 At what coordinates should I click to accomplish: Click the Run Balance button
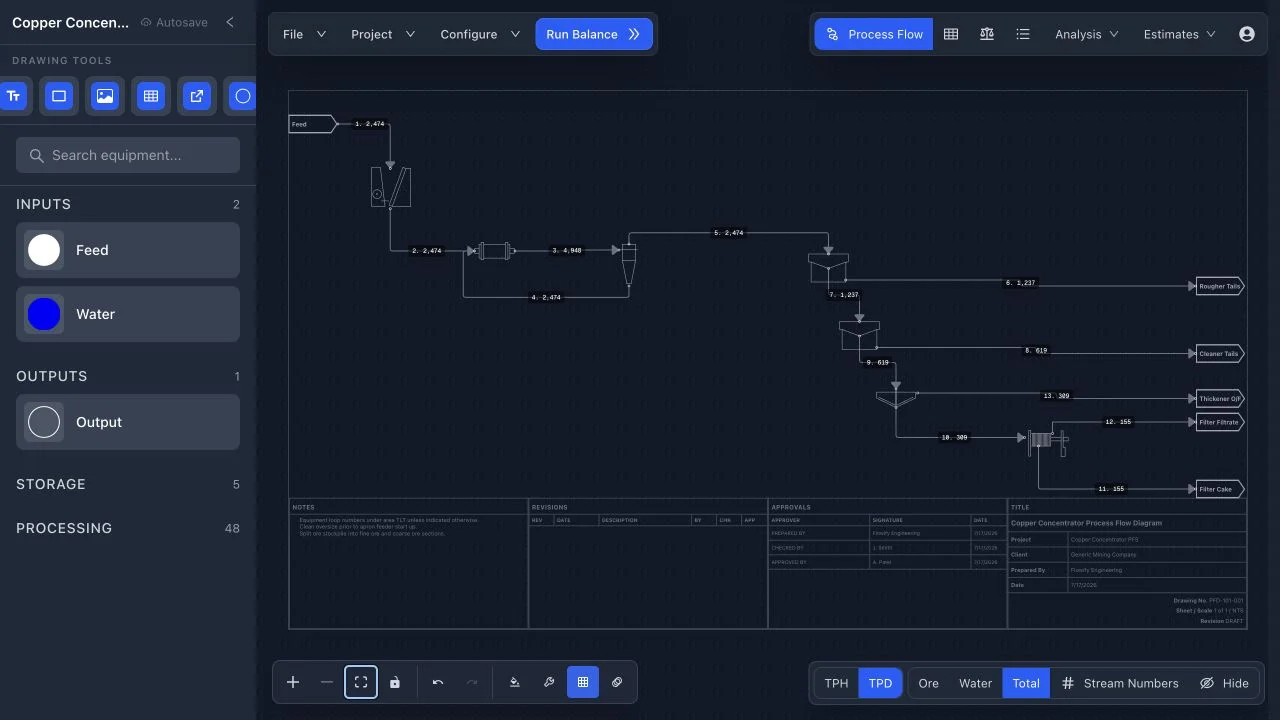(x=594, y=34)
